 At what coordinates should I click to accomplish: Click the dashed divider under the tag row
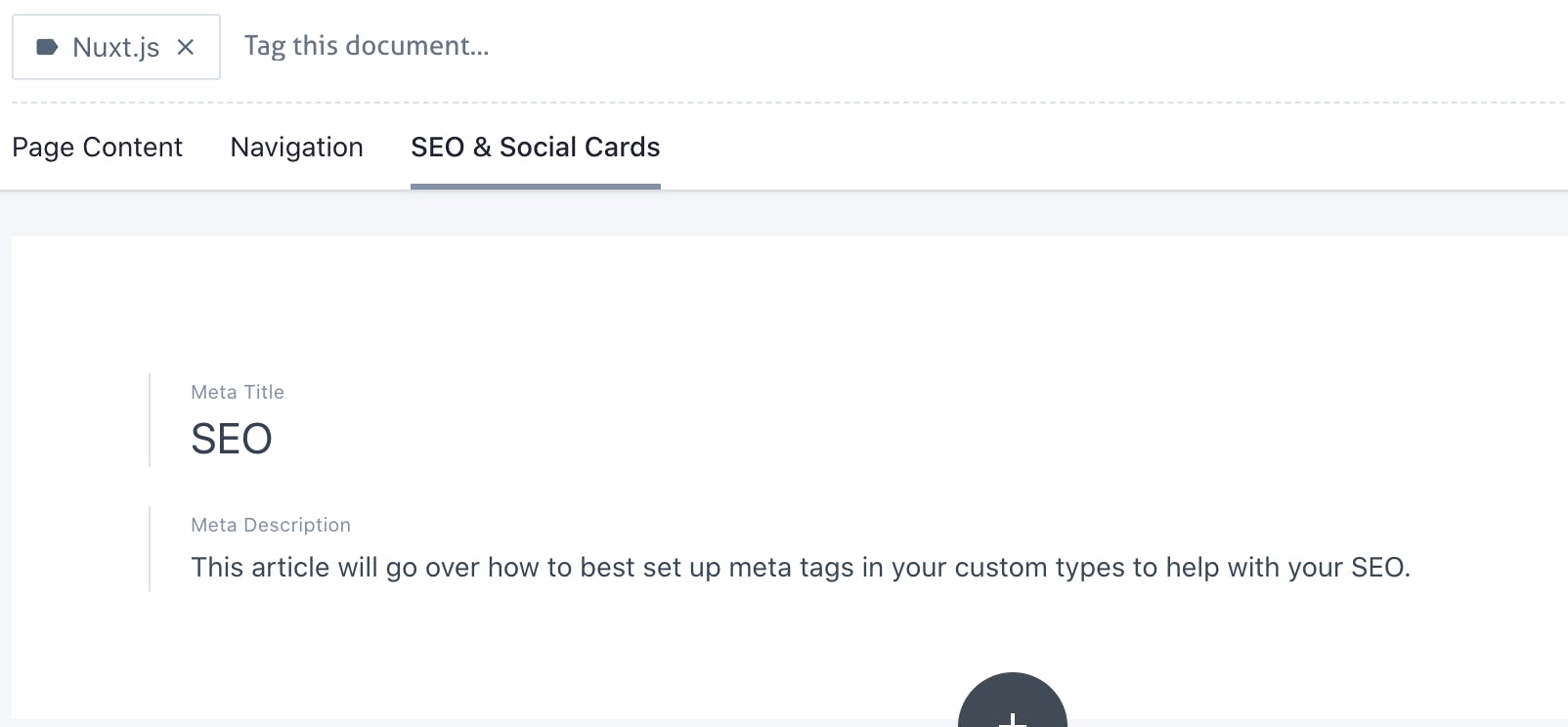[782, 103]
